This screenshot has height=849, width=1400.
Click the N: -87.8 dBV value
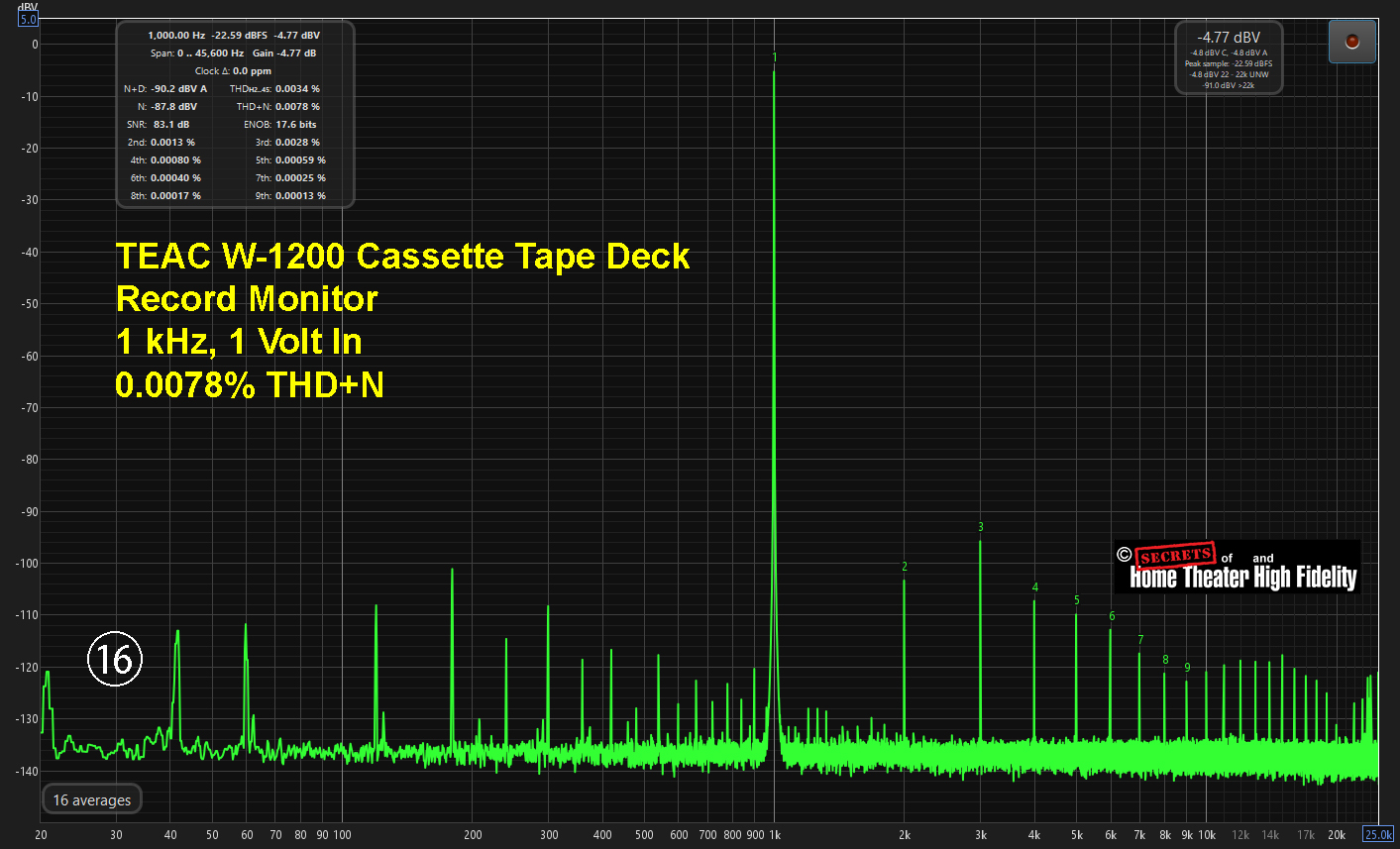pyautogui.click(x=166, y=106)
